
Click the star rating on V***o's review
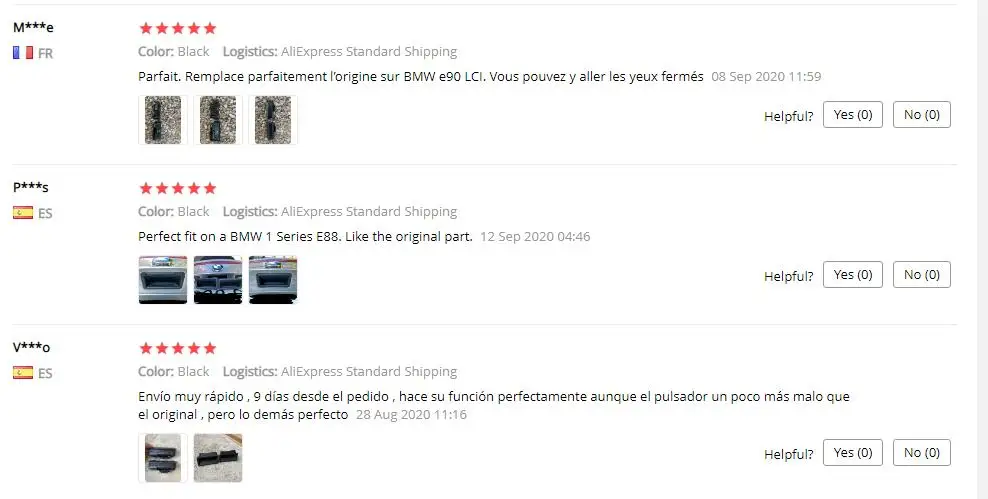[178, 348]
